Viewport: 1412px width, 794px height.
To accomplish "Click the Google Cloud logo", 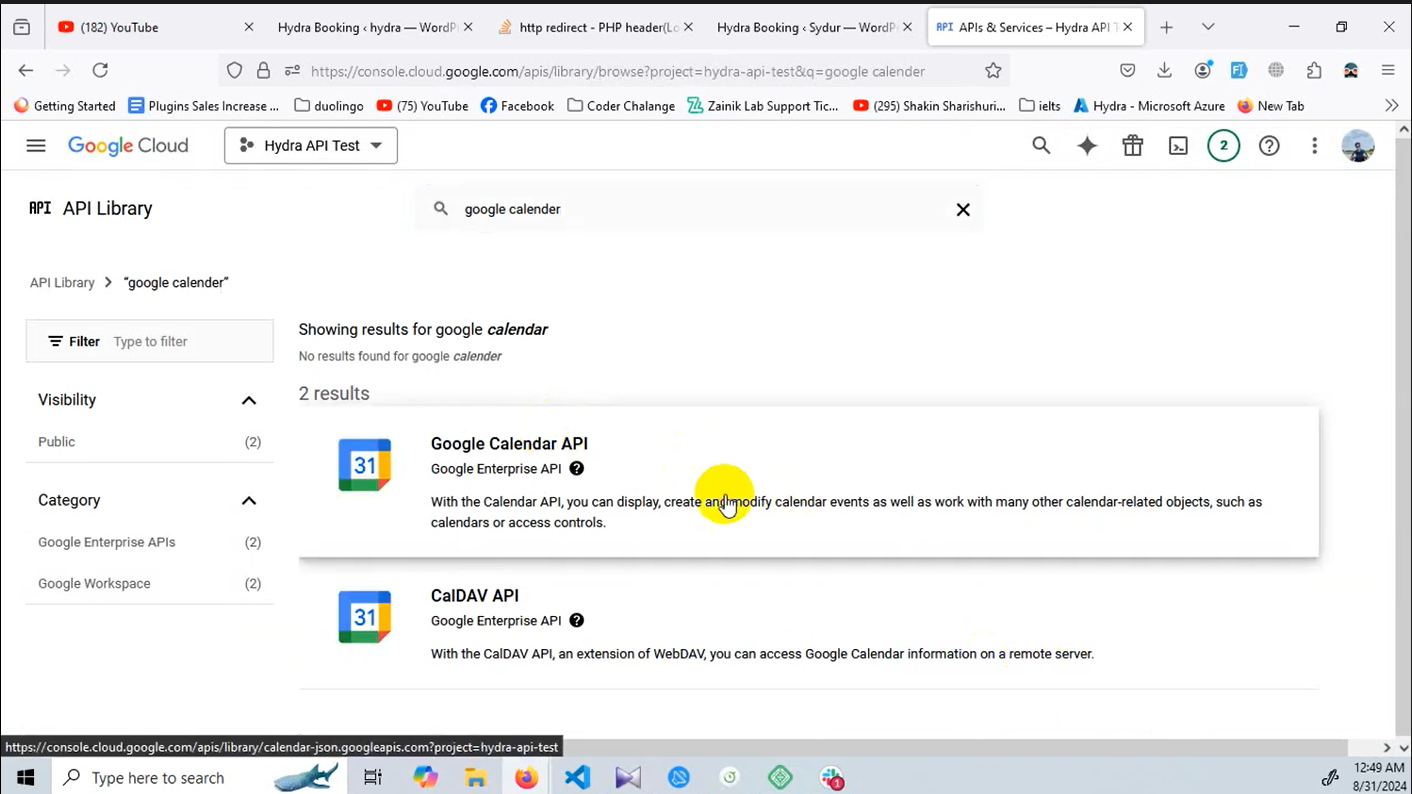I will [128, 146].
